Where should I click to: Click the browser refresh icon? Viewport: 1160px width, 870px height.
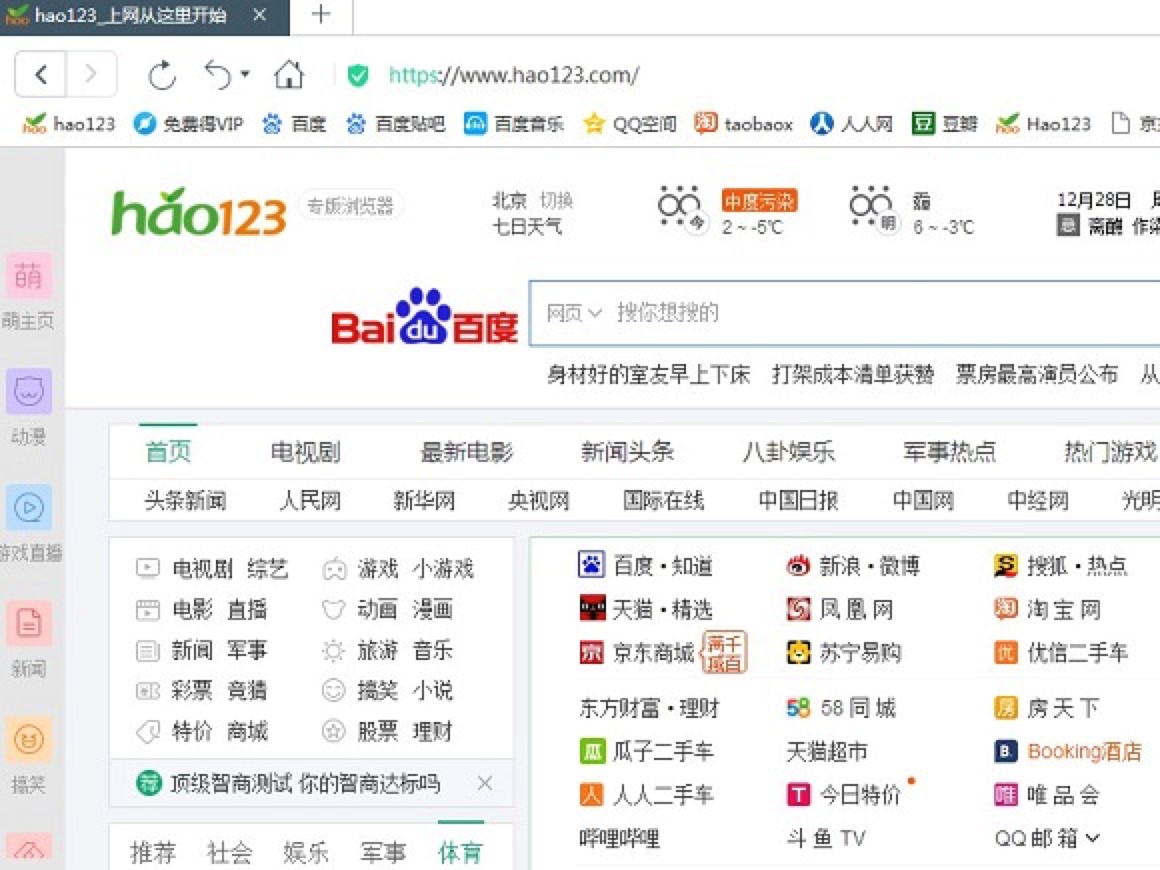click(162, 74)
